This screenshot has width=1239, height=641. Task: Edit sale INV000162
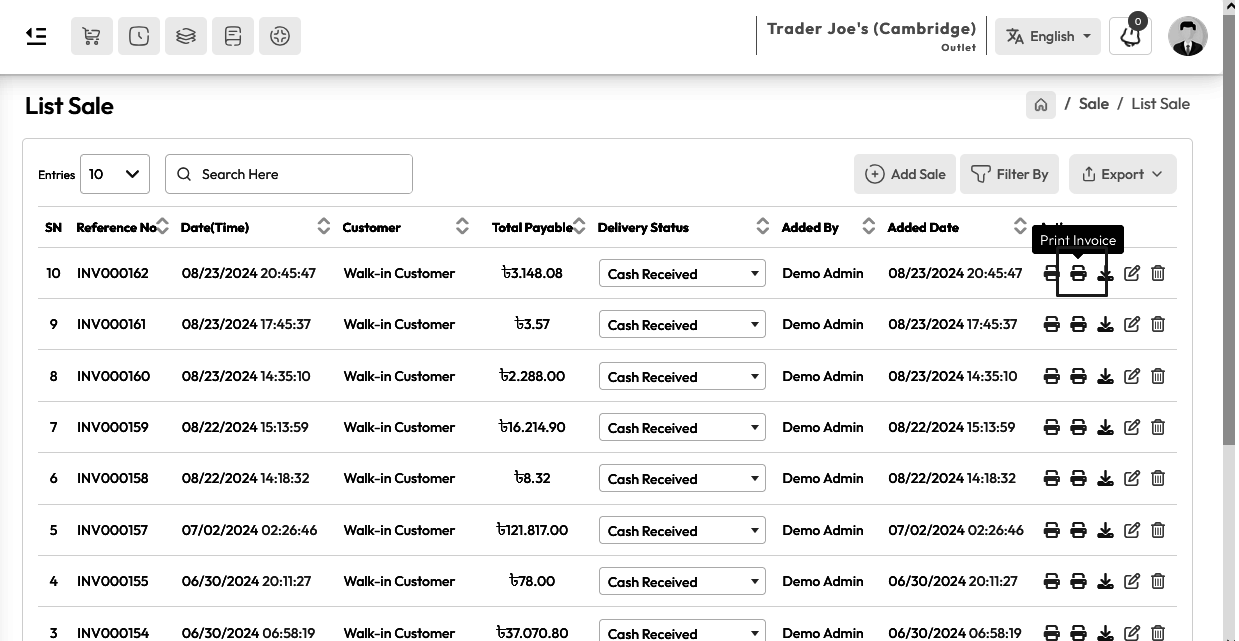click(1132, 273)
